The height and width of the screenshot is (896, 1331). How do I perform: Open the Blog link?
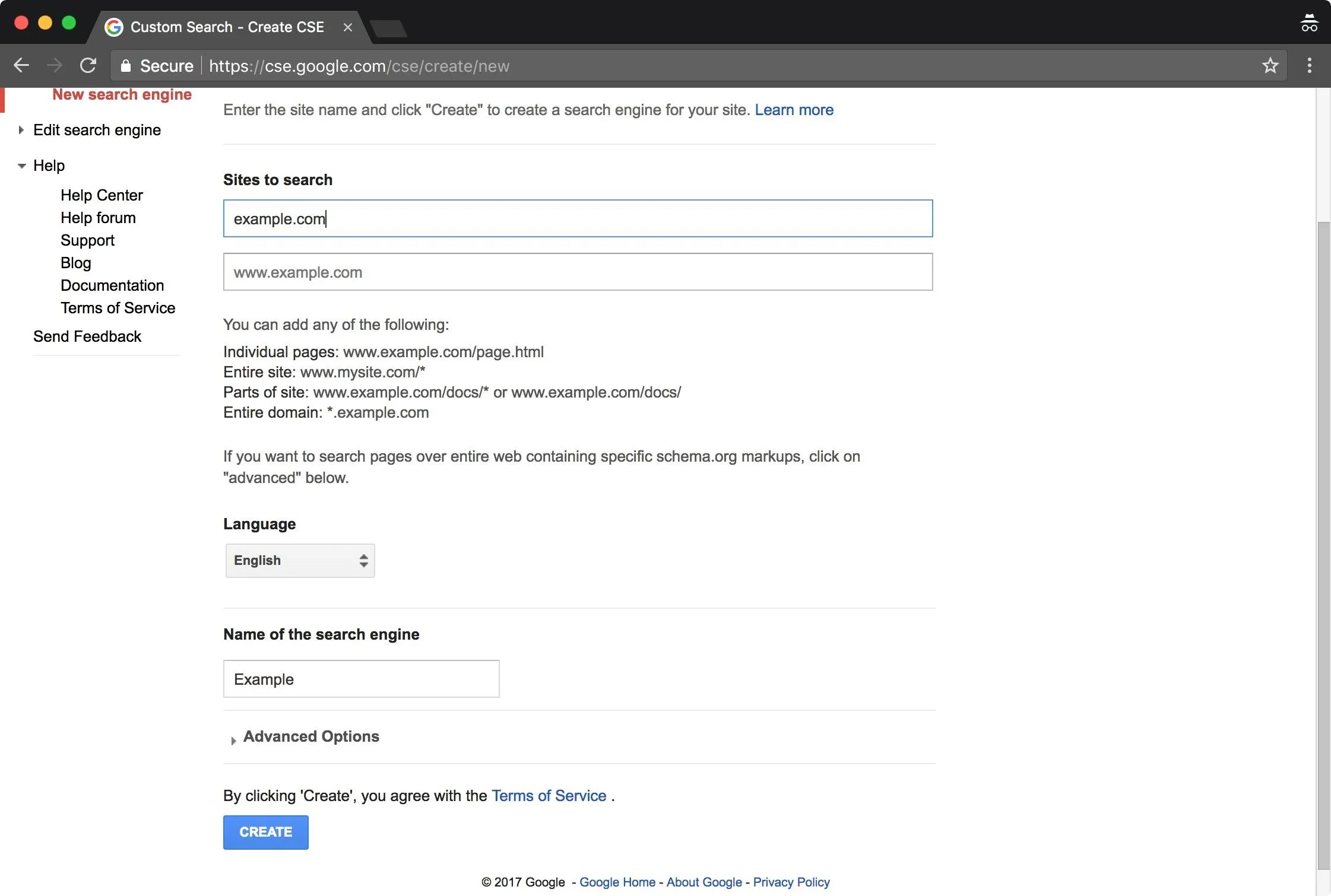click(x=76, y=263)
